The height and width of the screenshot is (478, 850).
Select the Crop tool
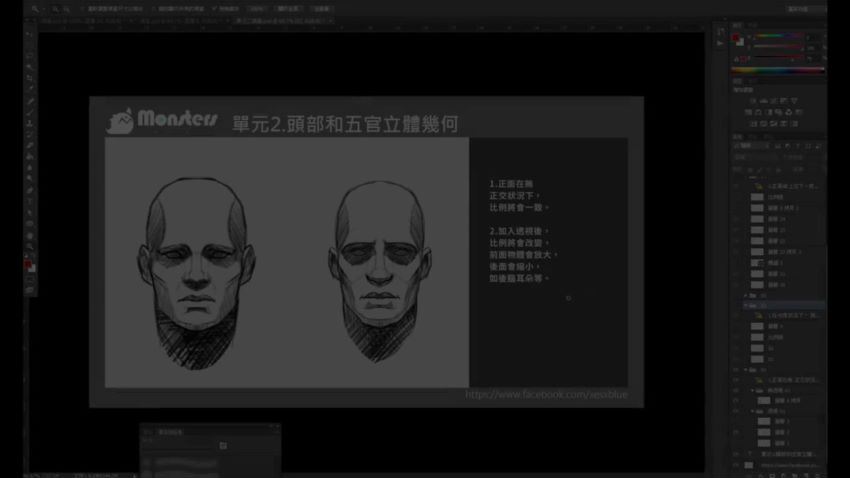tap(30, 78)
